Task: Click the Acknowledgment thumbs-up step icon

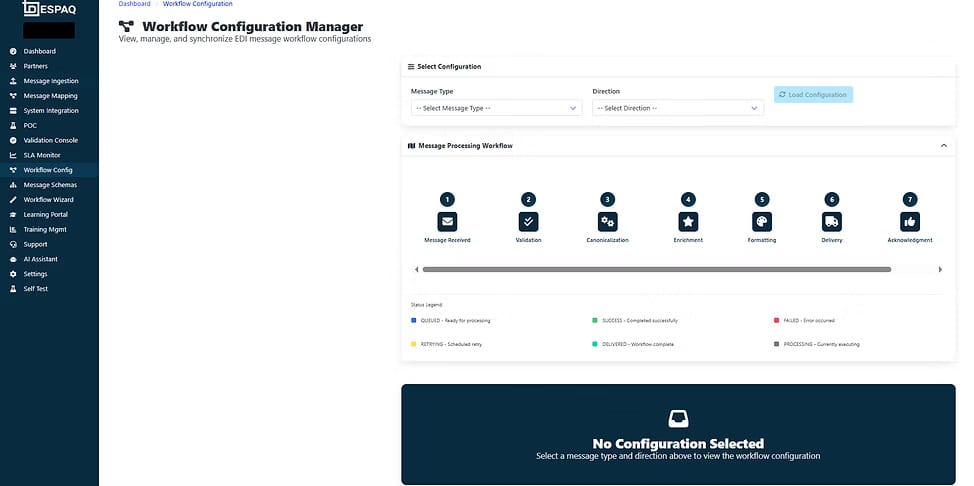Action: (x=910, y=221)
